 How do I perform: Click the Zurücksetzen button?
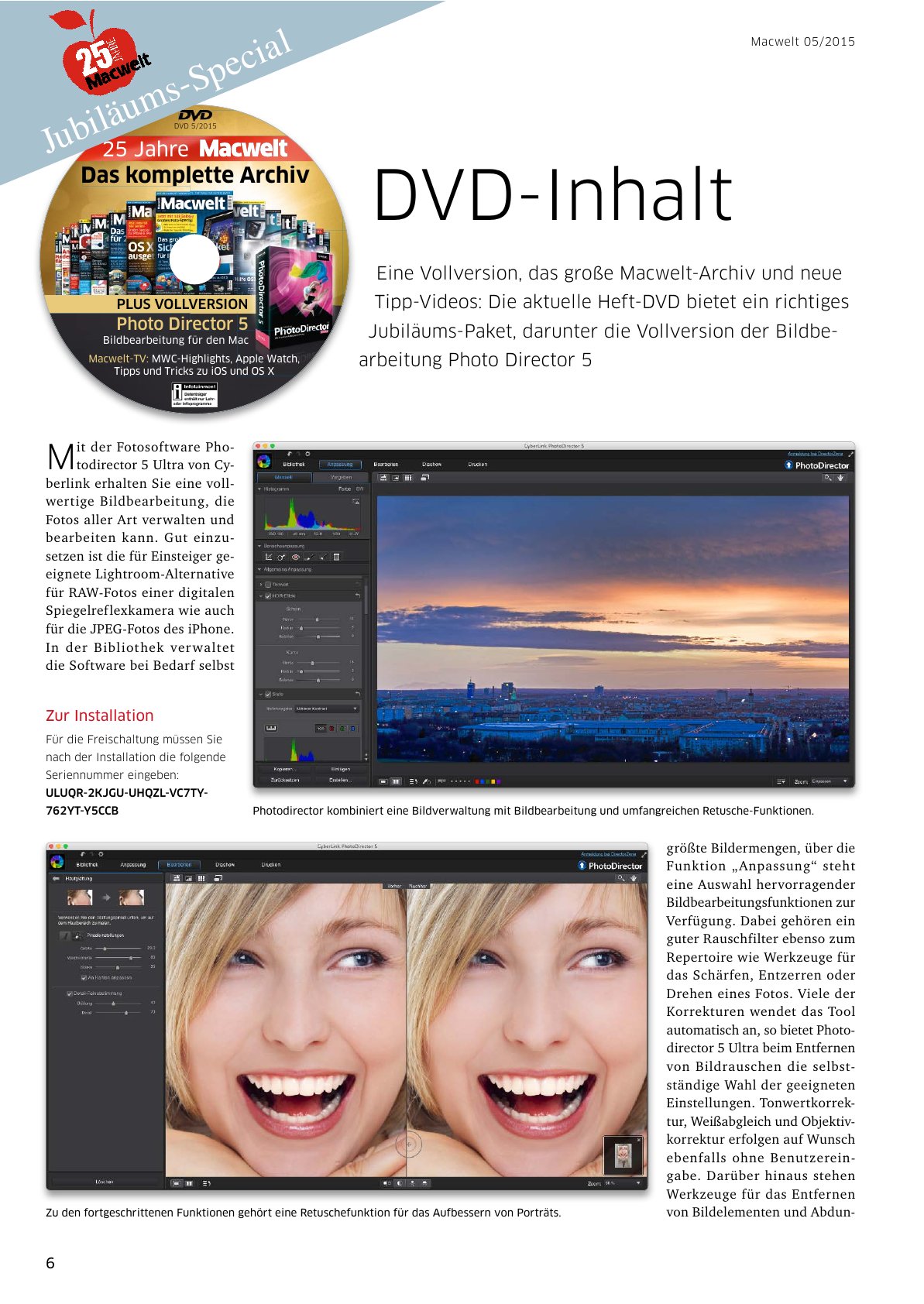click(x=284, y=780)
